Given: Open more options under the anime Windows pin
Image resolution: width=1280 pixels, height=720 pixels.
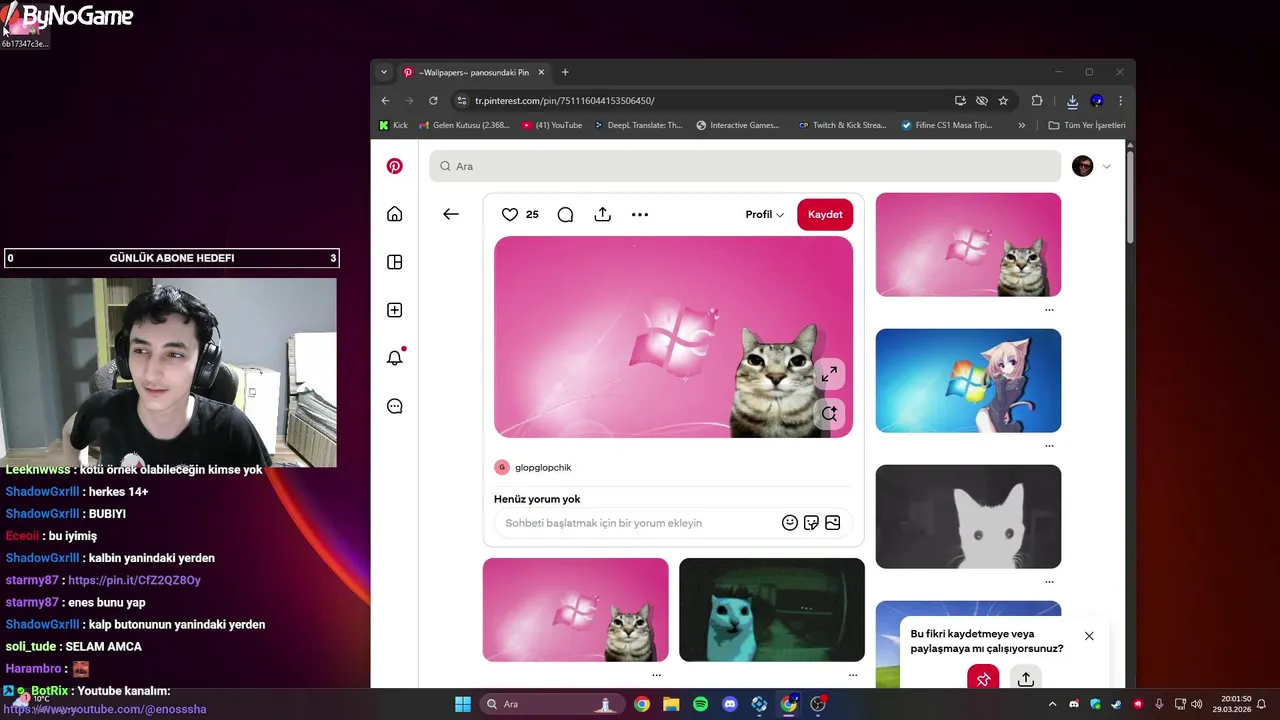Looking at the screenshot, I should 1049,446.
